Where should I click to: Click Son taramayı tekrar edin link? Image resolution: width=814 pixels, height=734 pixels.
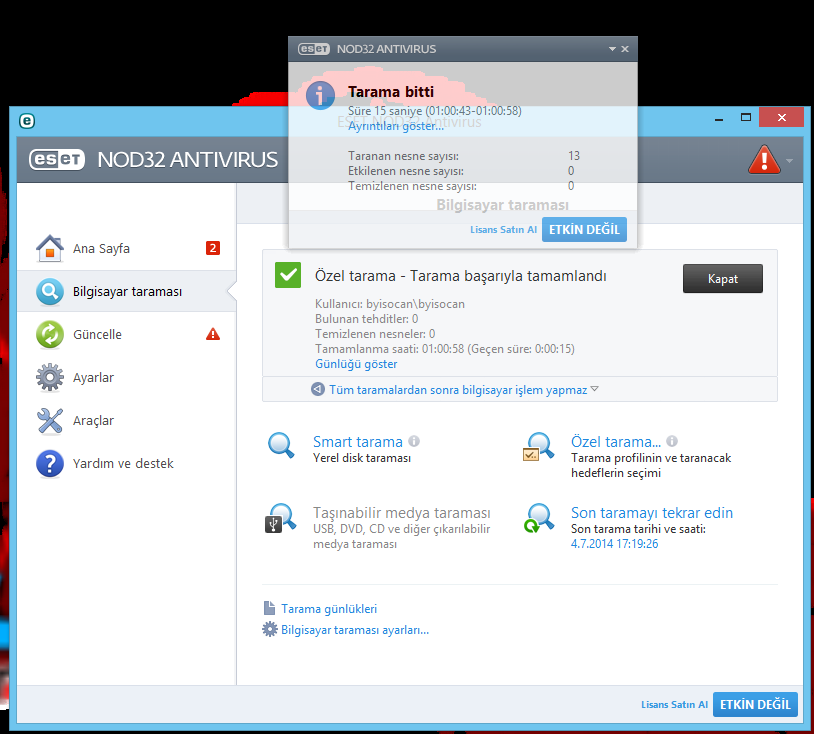[x=652, y=513]
